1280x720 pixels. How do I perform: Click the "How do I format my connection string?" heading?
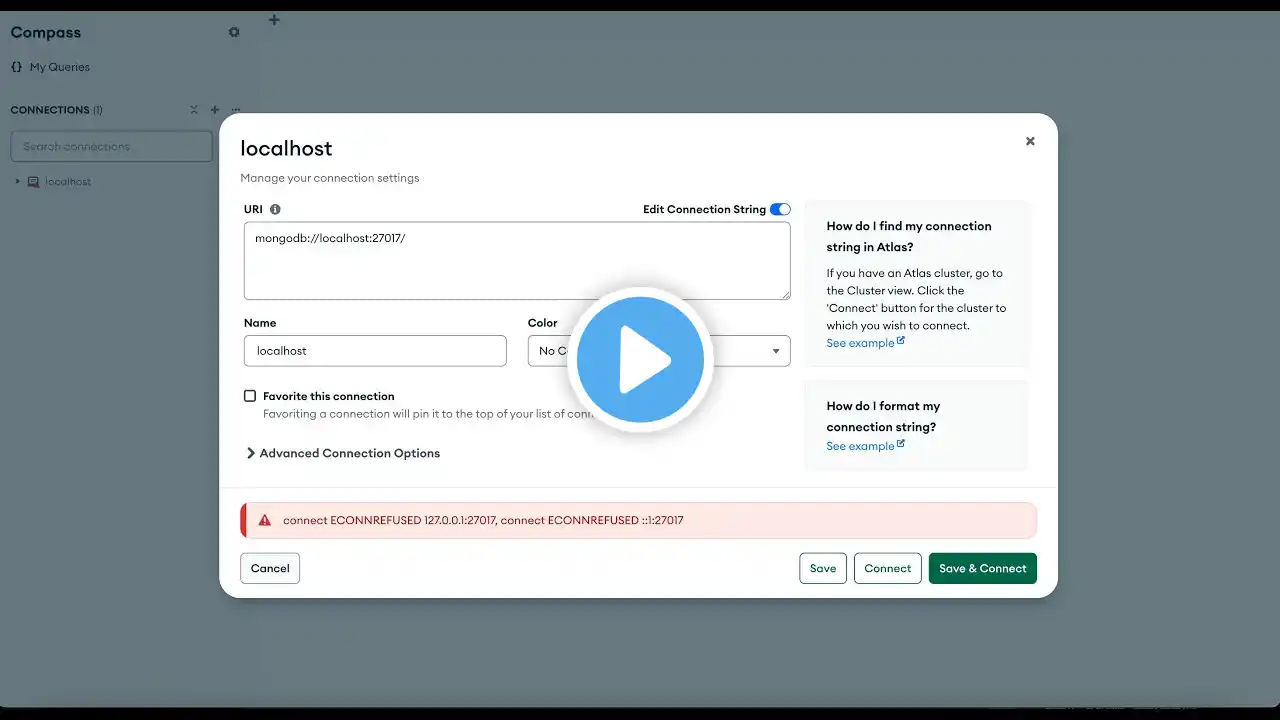(x=883, y=416)
